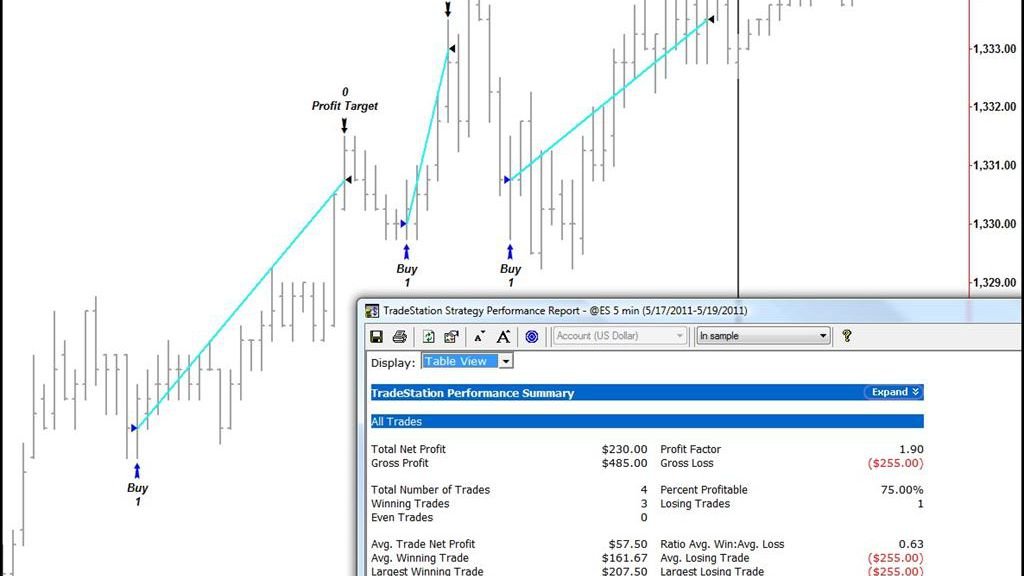Open the Display Table View dropdown

tap(467, 361)
